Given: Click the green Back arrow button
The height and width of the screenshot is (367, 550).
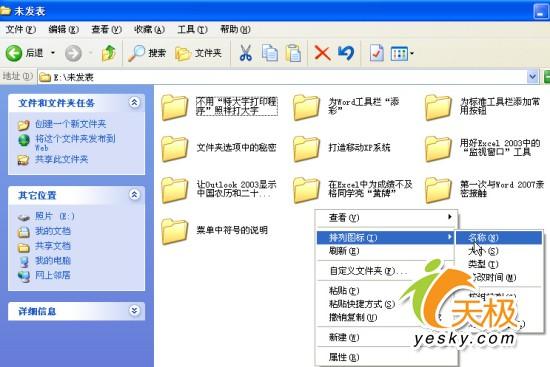Looking at the screenshot, I should pyautogui.click(x=14, y=53).
